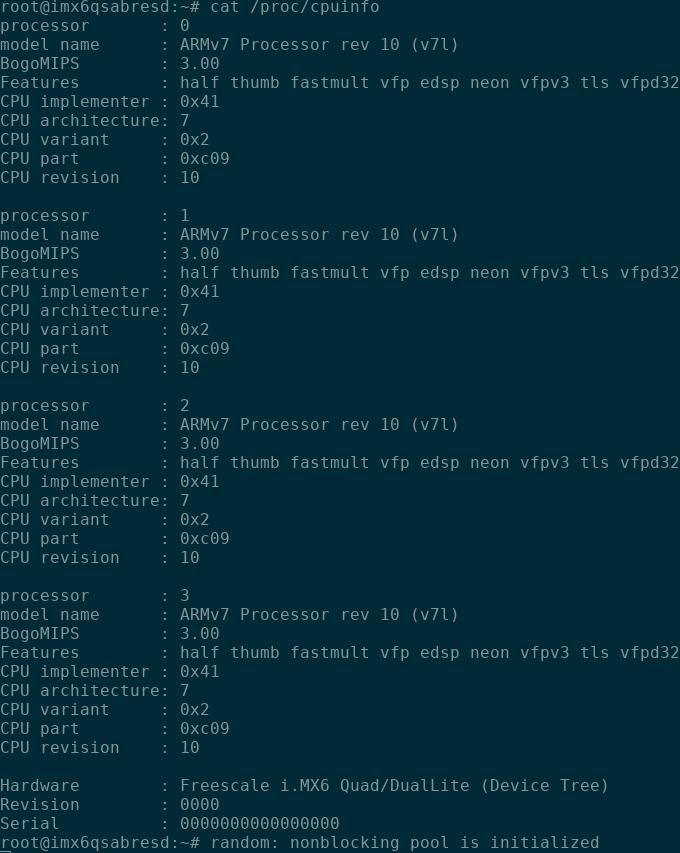Click the BogoMIPS 3.00 value for processor 1
The image size is (680, 853).
pyautogui.click(x=199, y=254)
